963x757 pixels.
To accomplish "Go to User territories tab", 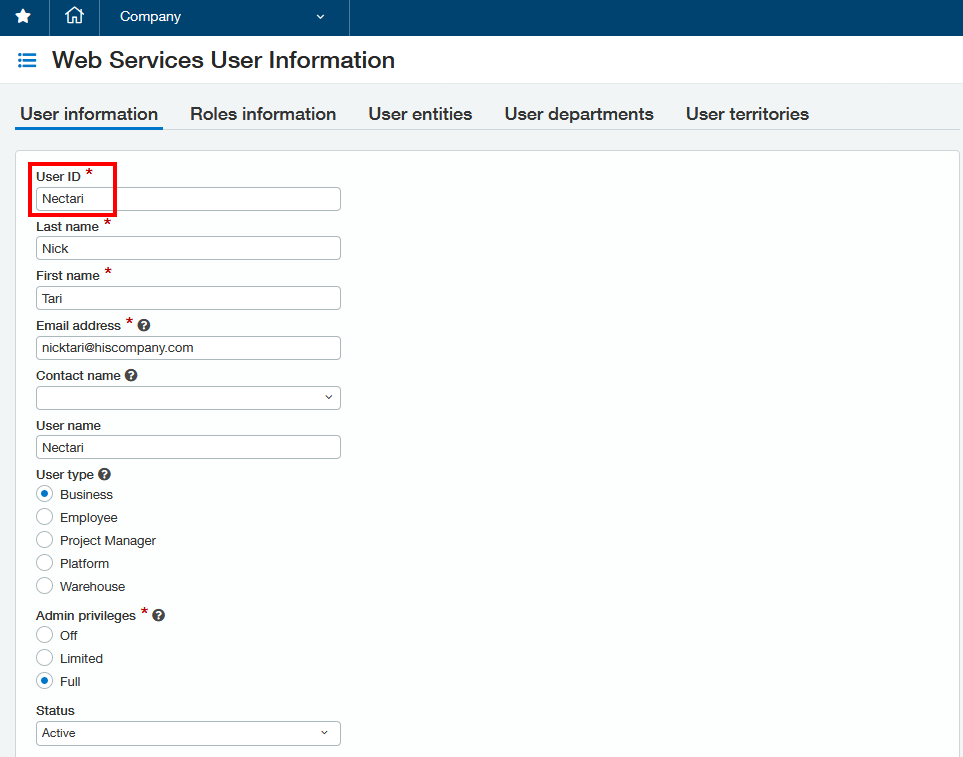I will click(747, 114).
